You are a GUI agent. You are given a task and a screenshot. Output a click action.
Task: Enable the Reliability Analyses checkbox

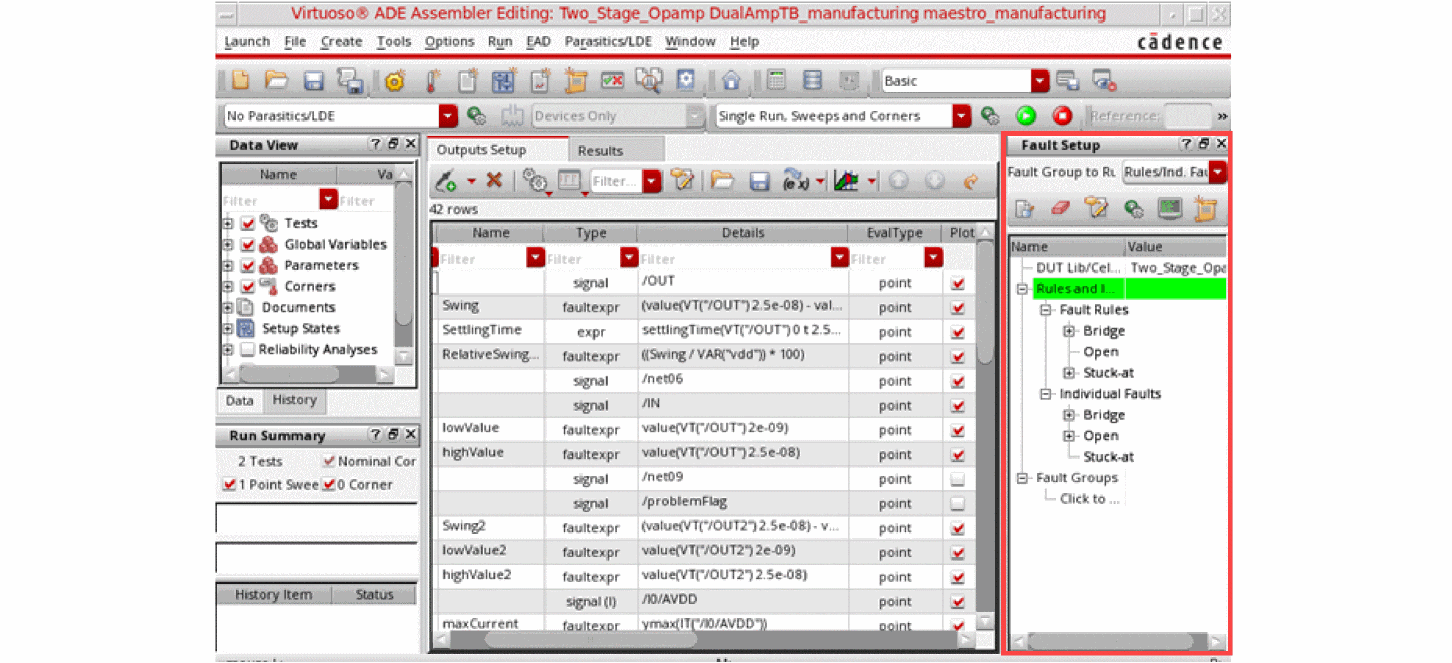click(248, 350)
